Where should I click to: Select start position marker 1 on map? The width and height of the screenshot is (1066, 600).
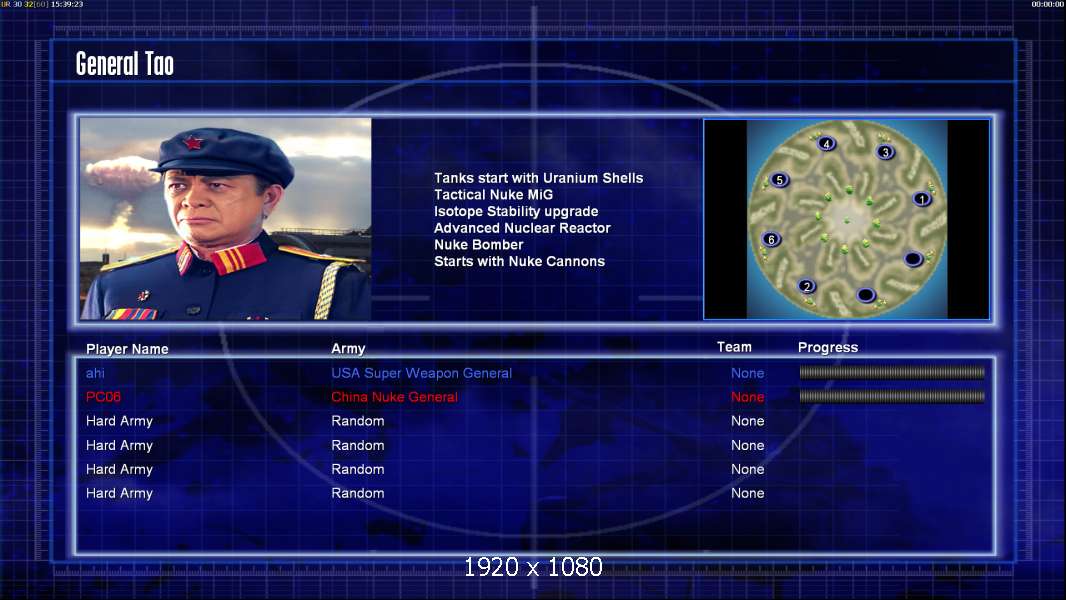pyautogui.click(x=922, y=199)
